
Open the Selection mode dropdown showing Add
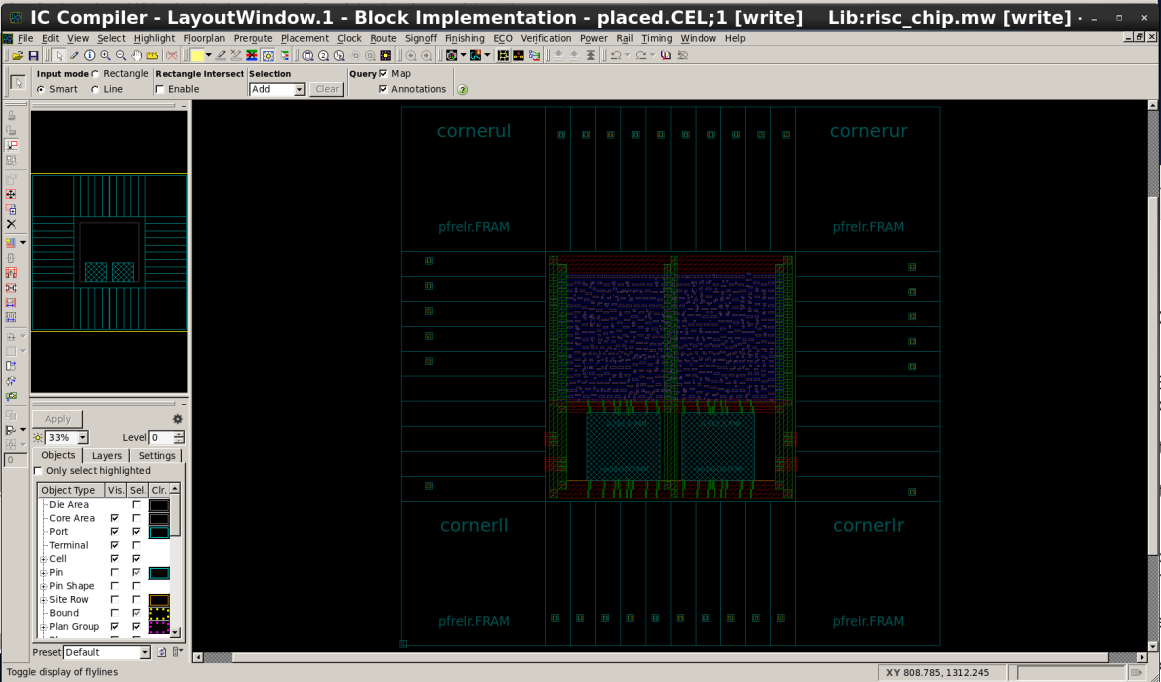(277, 89)
